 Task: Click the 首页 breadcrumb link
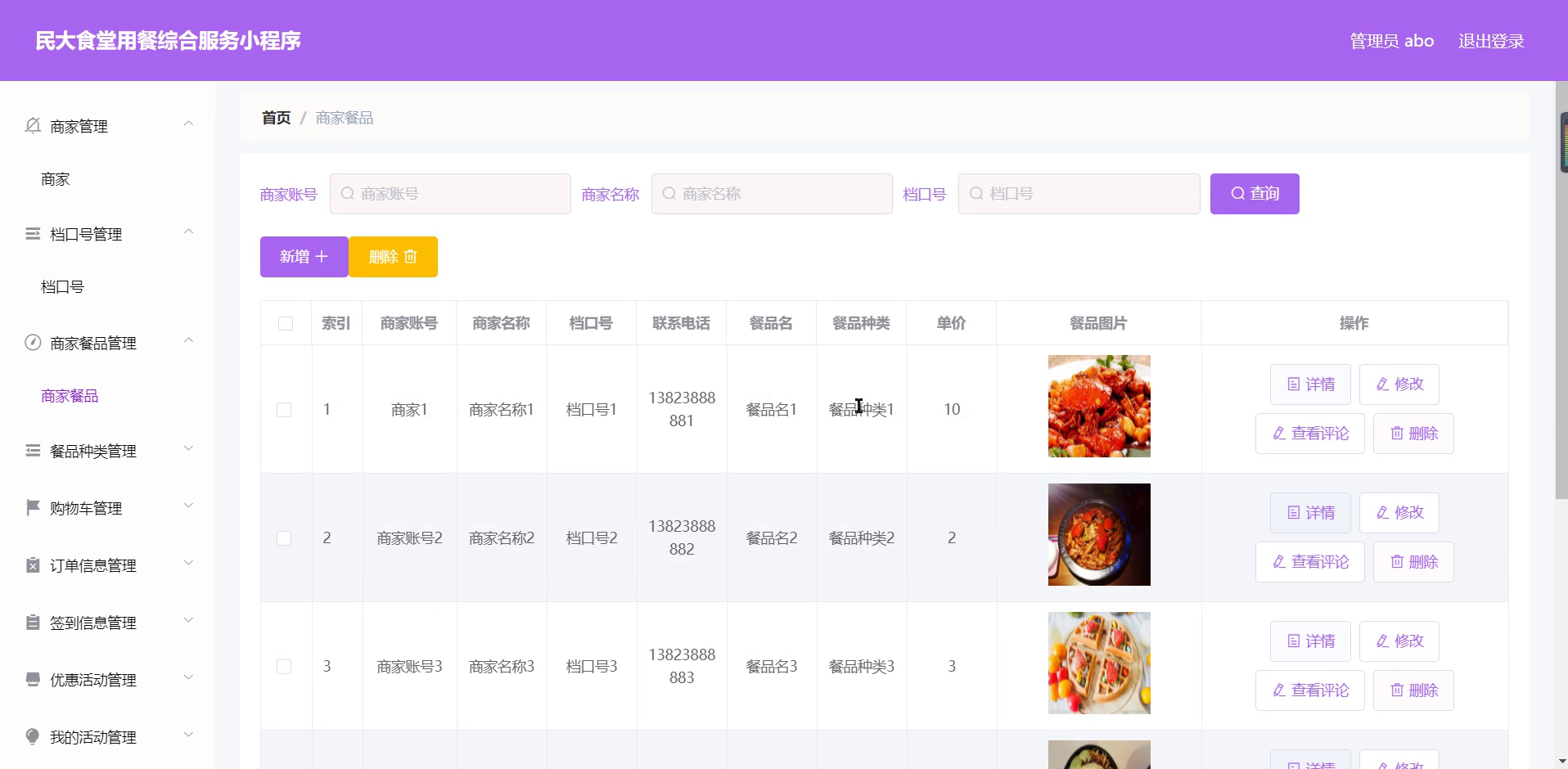[276, 118]
